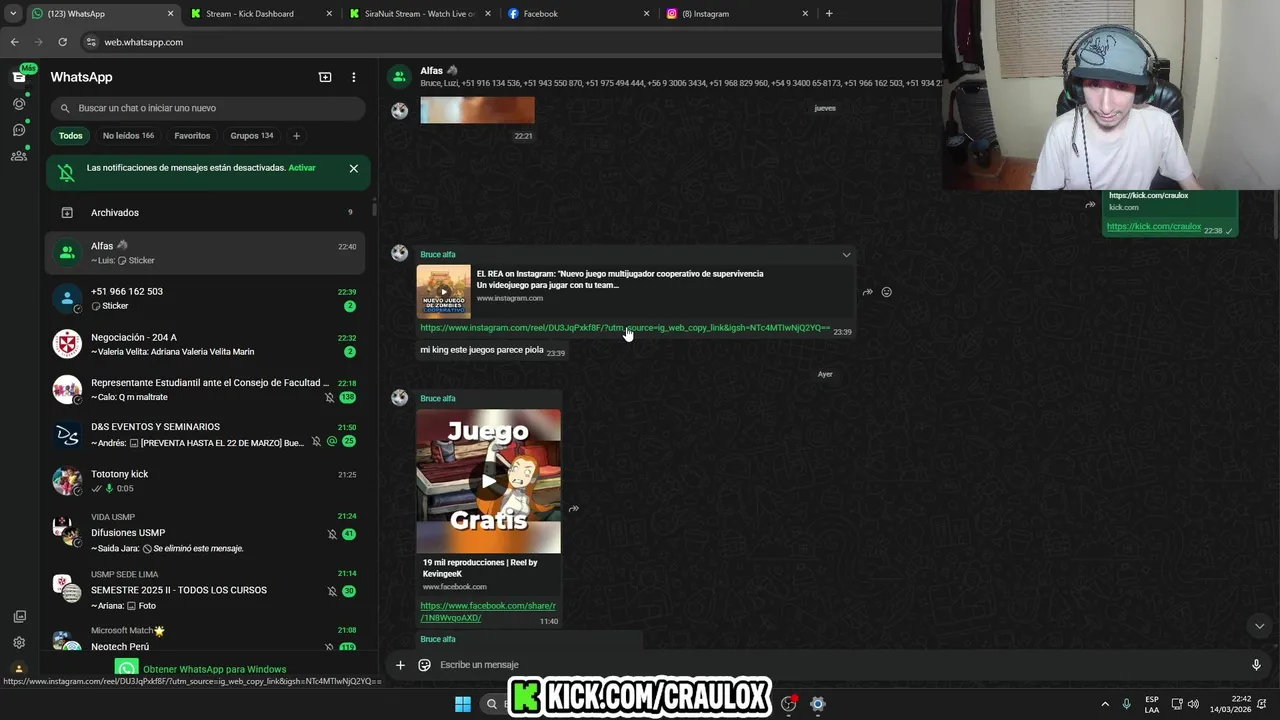Open the kick.com/craulox sent link
Viewport: 1280px width, 720px height.
coord(1154,227)
